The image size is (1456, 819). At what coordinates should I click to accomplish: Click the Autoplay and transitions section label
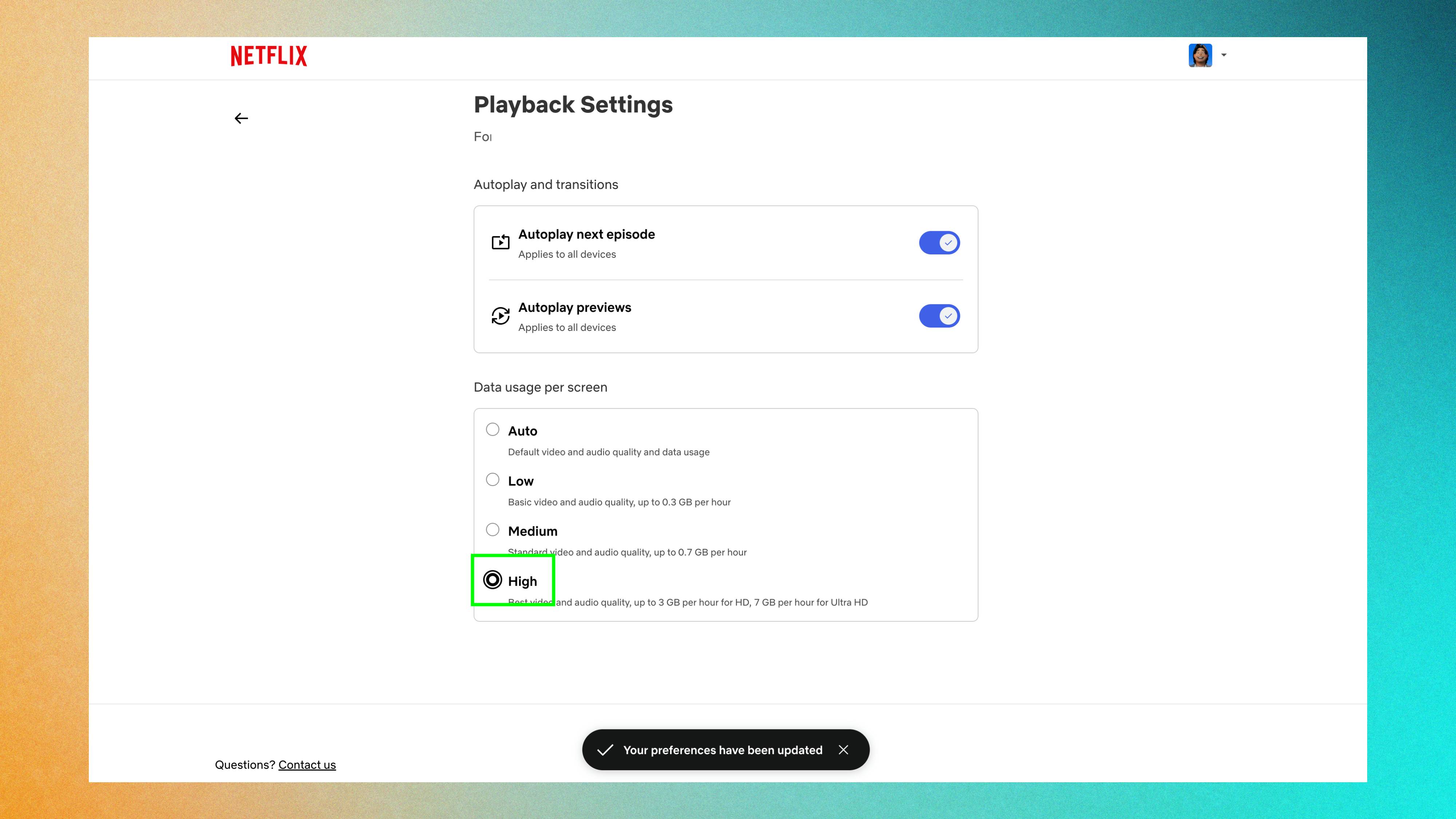546,185
